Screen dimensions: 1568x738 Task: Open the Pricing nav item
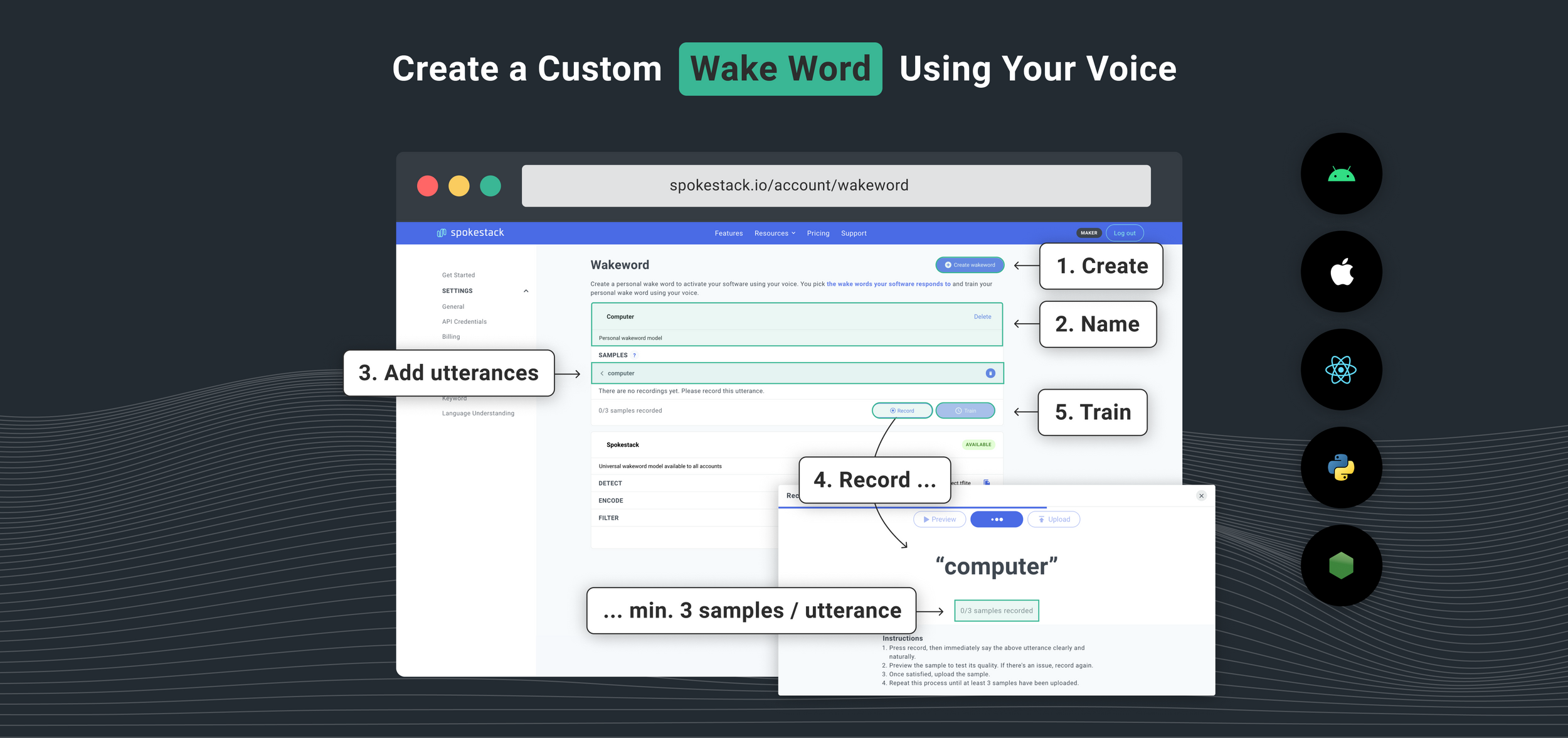pos(818,233)
